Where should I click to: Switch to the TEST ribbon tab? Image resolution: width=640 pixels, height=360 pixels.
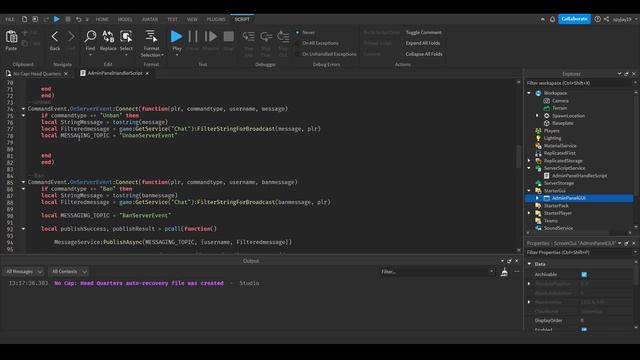(x=172, y=19)
